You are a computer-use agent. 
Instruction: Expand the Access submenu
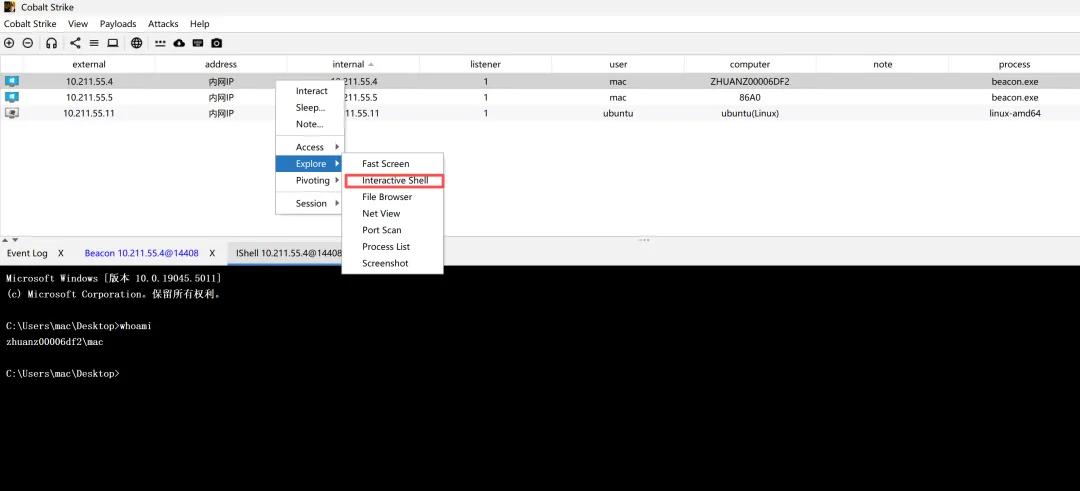[x=310, y=147]
